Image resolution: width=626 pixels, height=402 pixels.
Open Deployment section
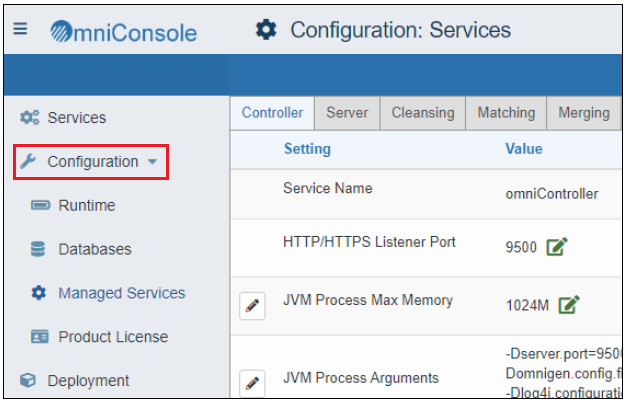click(88, 380)
